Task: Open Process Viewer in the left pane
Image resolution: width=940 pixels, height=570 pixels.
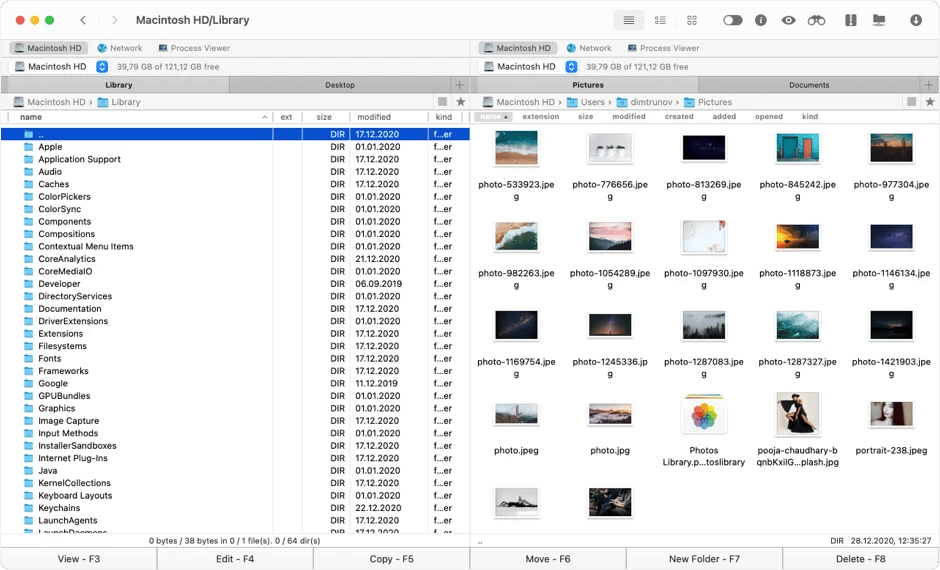Action: coord(194,48)
